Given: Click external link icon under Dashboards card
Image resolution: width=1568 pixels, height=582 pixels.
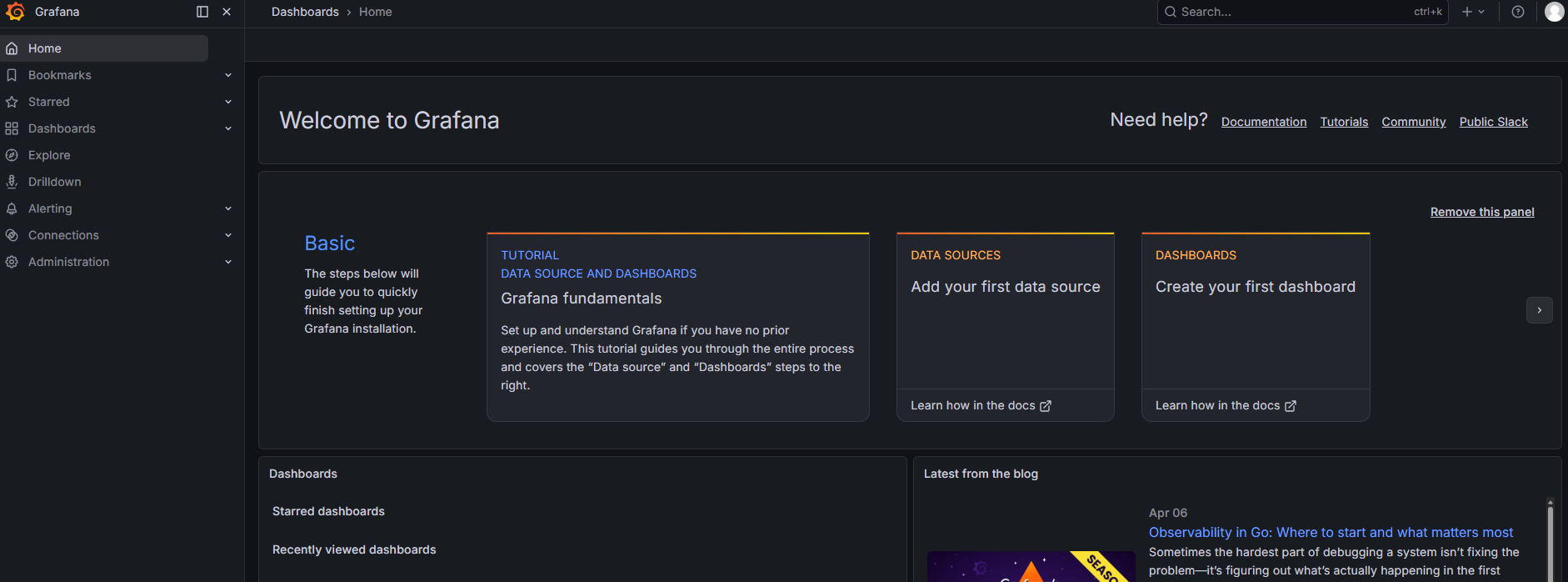Looking at the screenshot, I should pyautogui.click(x=1291, y=406).
